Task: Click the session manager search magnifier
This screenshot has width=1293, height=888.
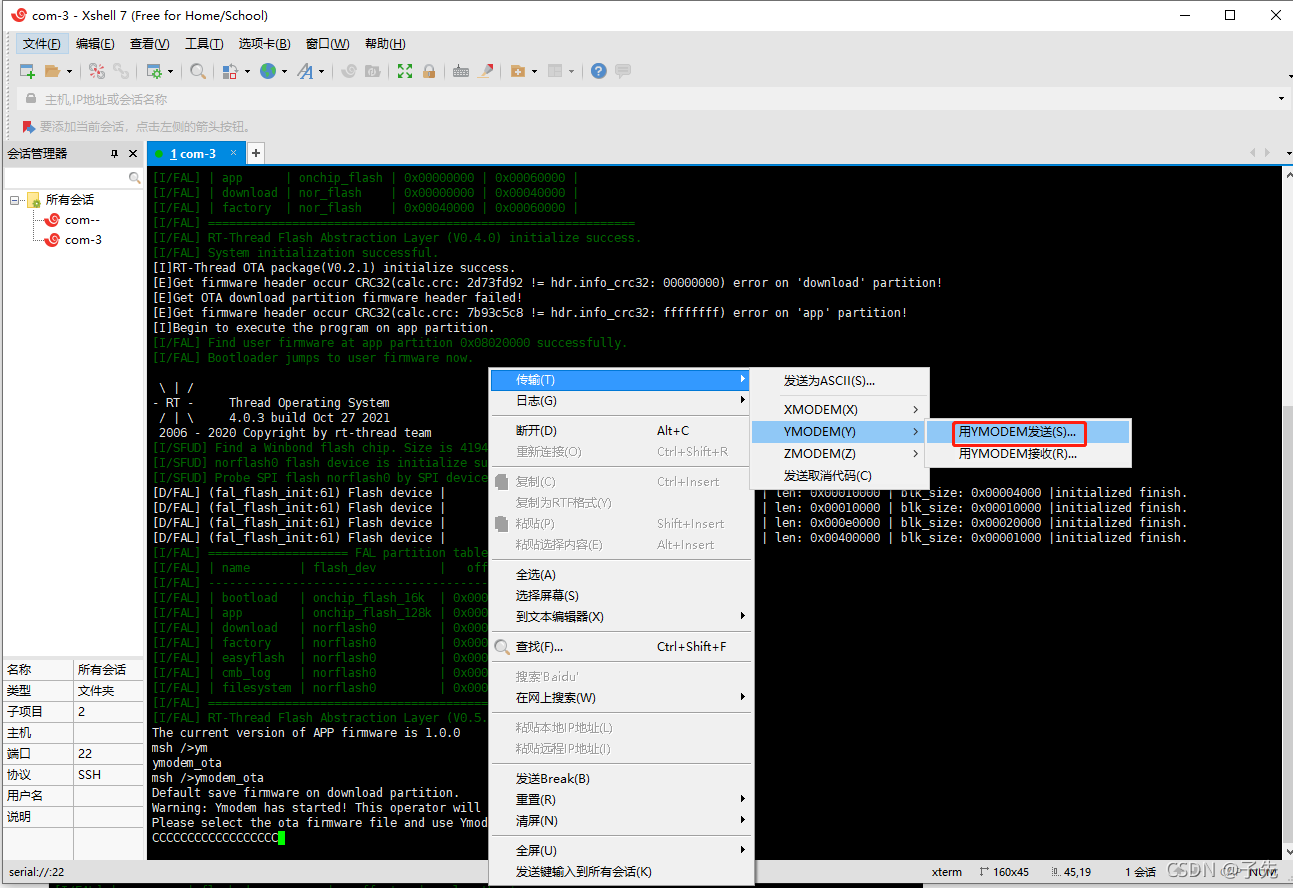Action: 135,177
